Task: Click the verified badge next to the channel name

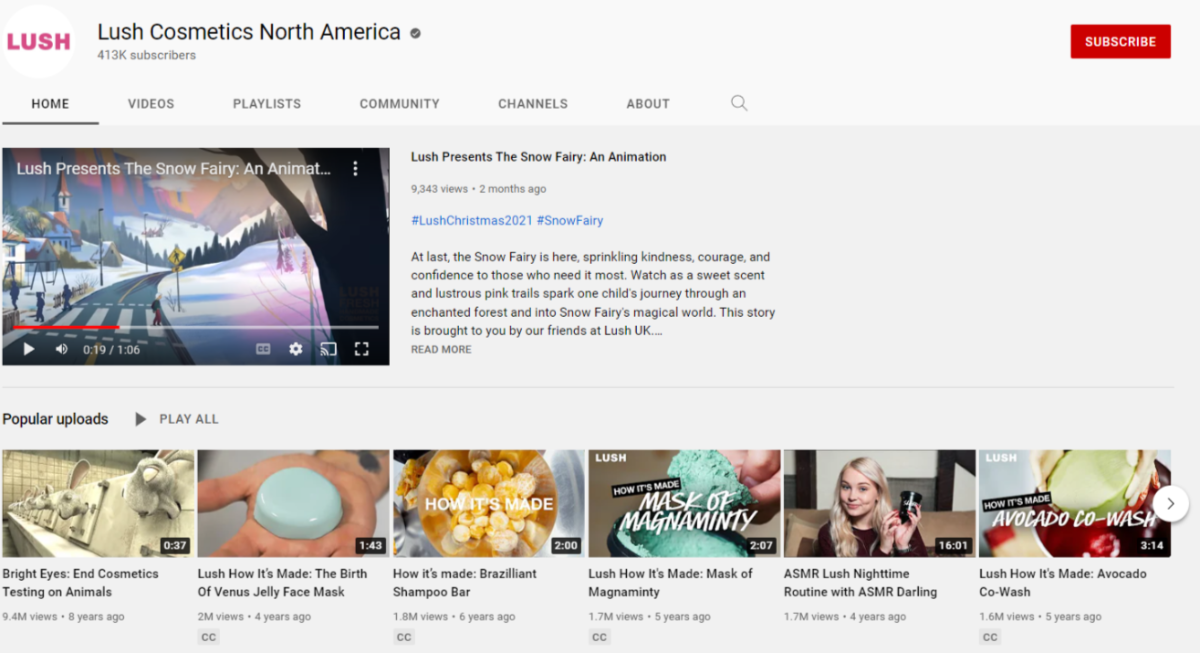Action: pyautogui.click(x=413, y=31)
